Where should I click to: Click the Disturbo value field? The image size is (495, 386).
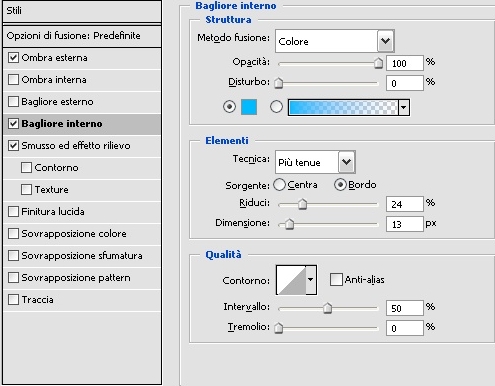(405, 83)
